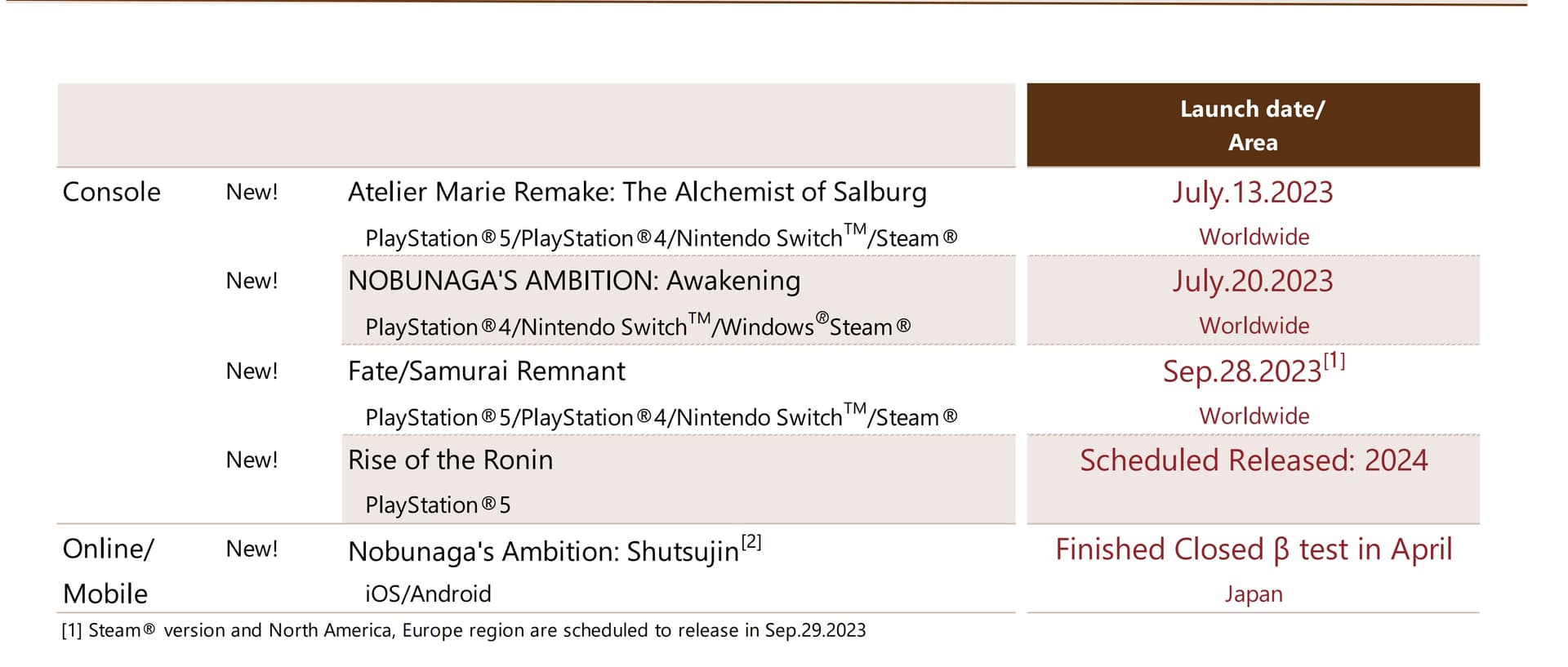Image resolution: width=1568 pixels, height=667 pixels.
Task: Click Finished Closed β test in April
Action: click(1254, 549)
